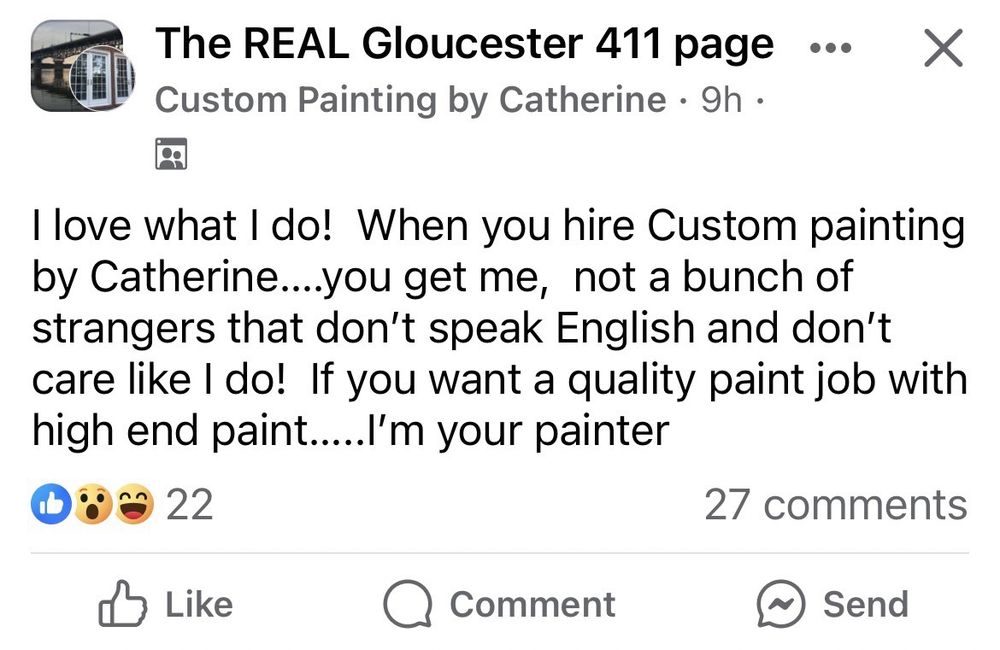This screenshot has height=650, width=1000.
Task: Select the post body text
Action: point(498,326)
